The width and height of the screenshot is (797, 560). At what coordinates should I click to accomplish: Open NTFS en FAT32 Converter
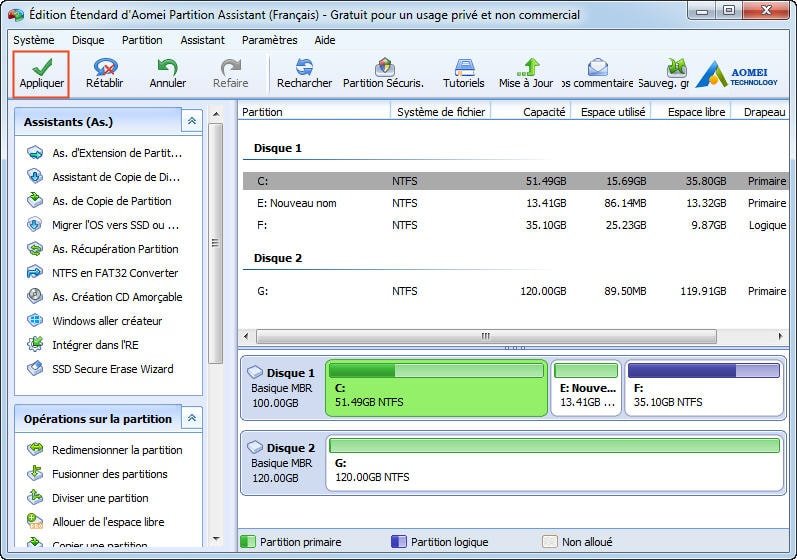[103, 273]
